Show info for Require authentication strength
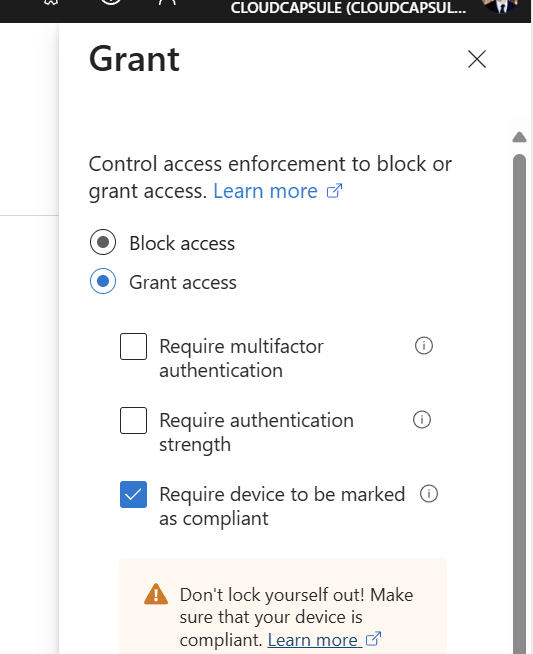This screenshot has height=654, width=533. tap(422, 420)
